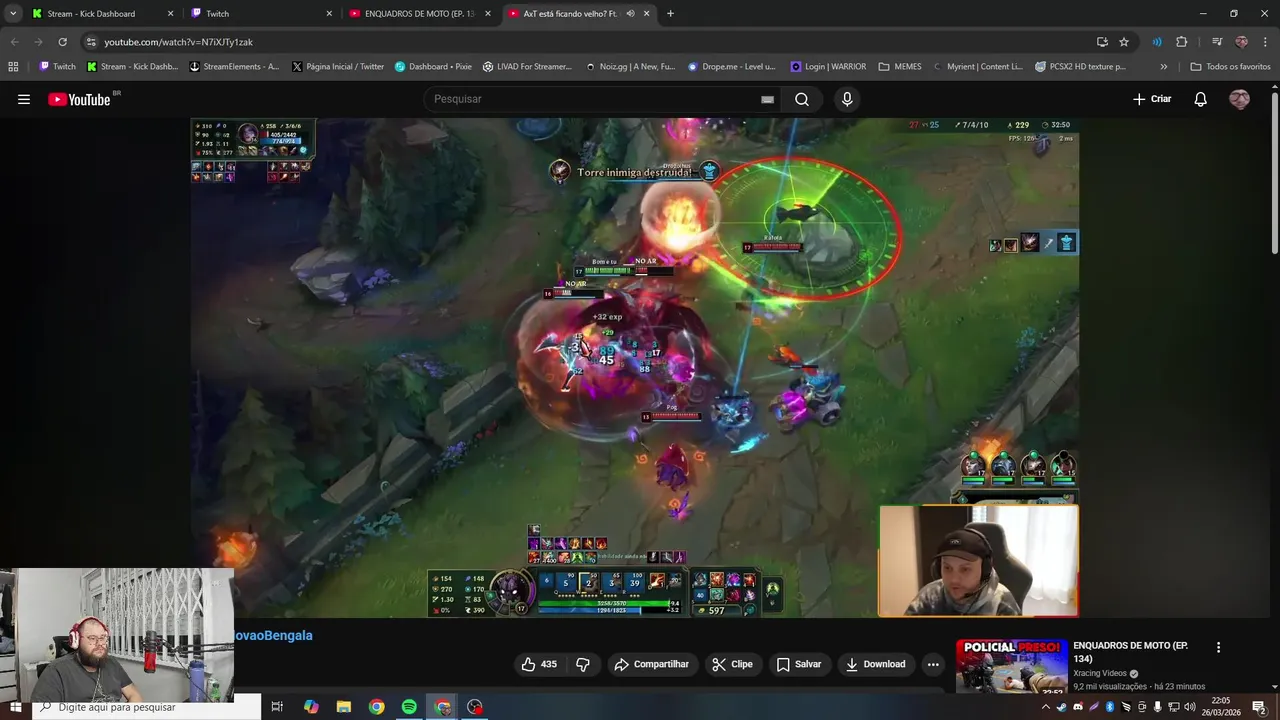Open the Copilot taskbar icon
Image resolution: width=1280 pixels, height=720 pixels.
click(311, 707)
